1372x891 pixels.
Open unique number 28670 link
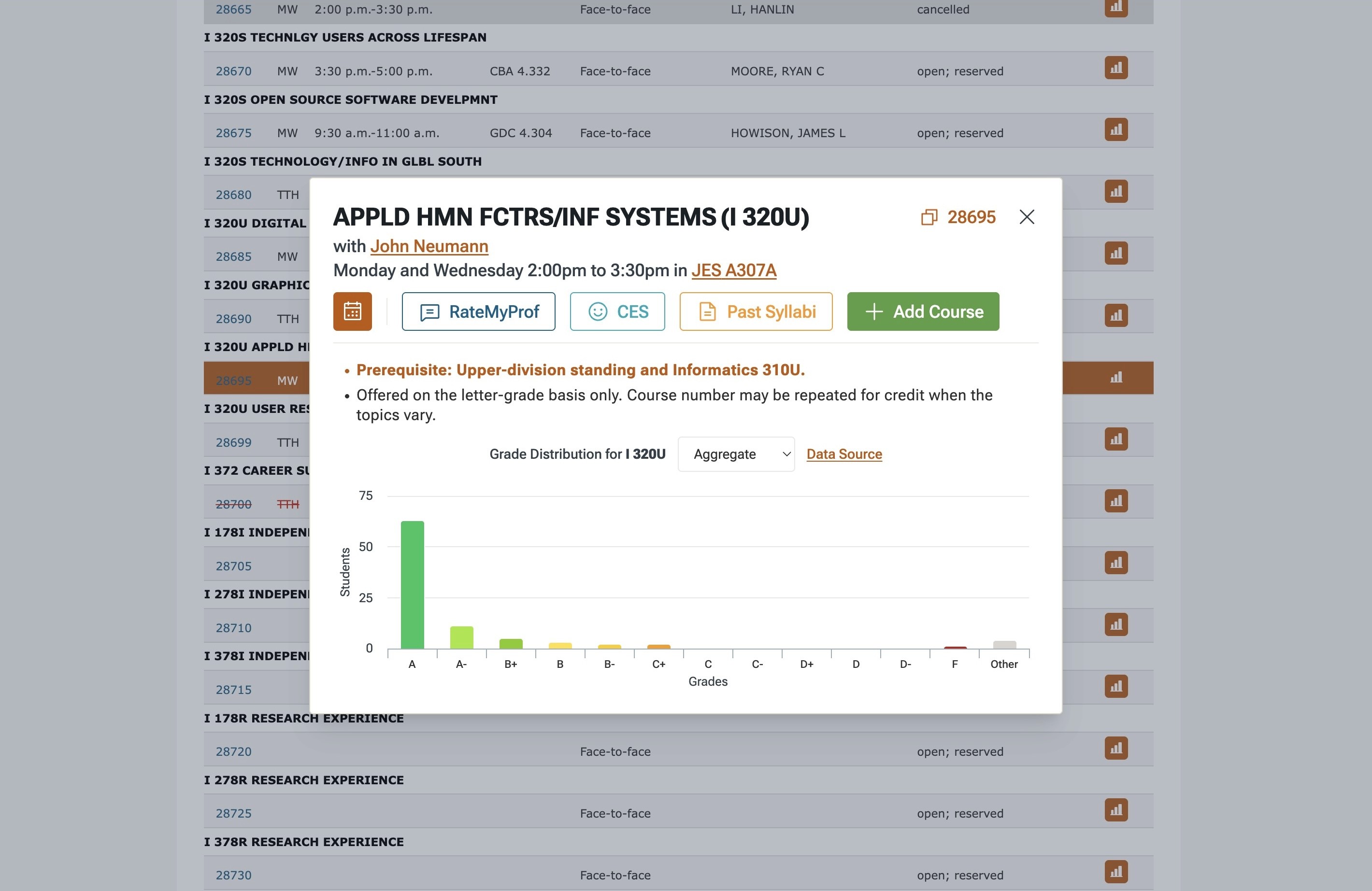(x=233, y=71)
